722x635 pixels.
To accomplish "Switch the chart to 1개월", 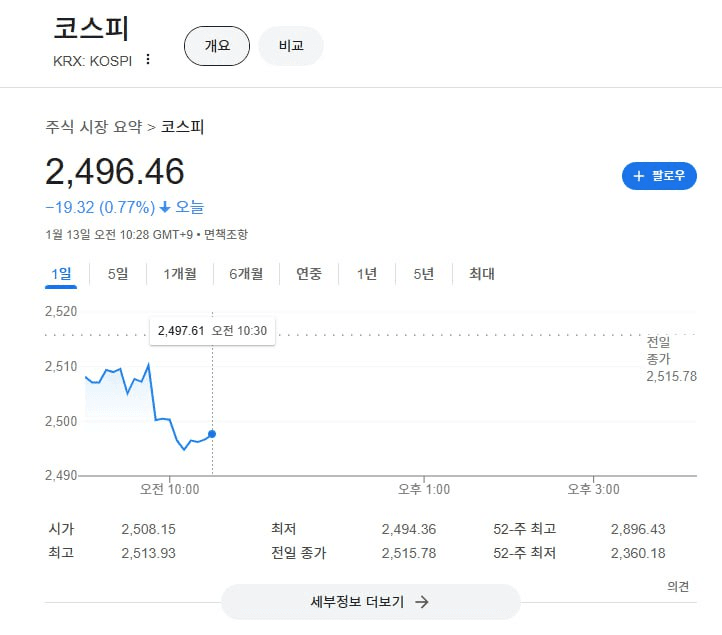I will 180,274.
